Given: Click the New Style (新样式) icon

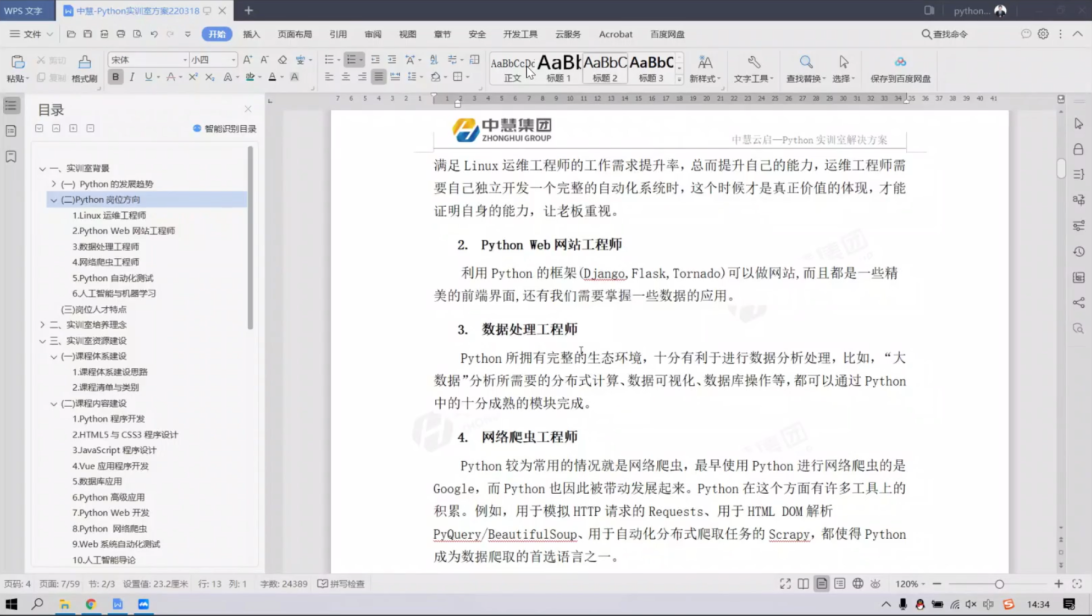Looking at the screenshot, I should point(705,62).
